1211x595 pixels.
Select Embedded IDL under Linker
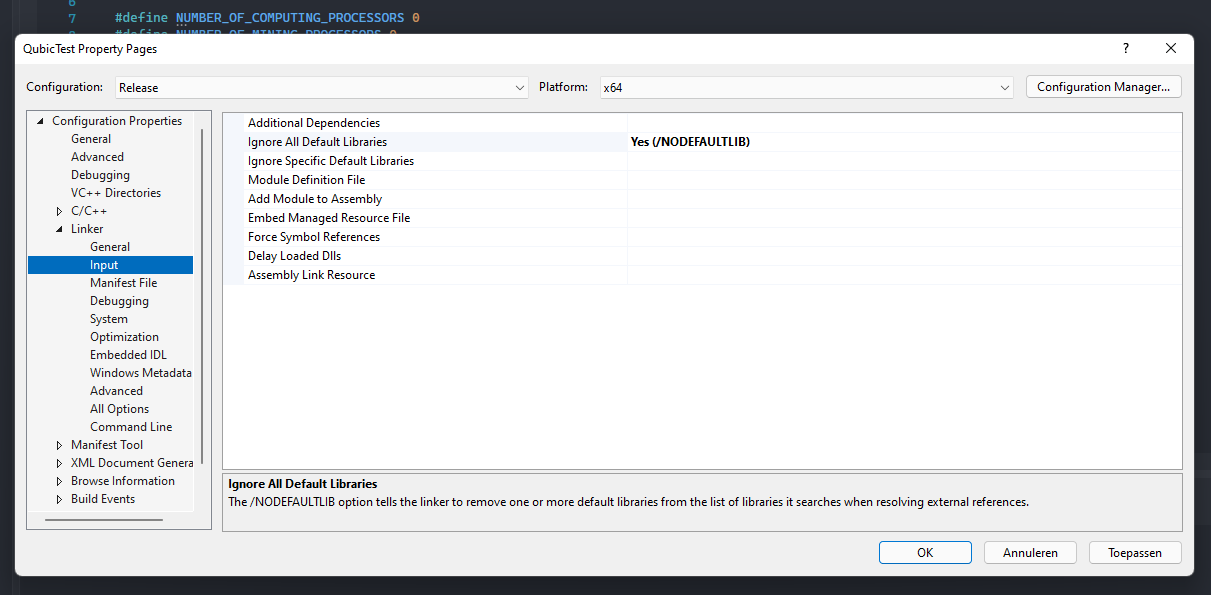point(128,355)
